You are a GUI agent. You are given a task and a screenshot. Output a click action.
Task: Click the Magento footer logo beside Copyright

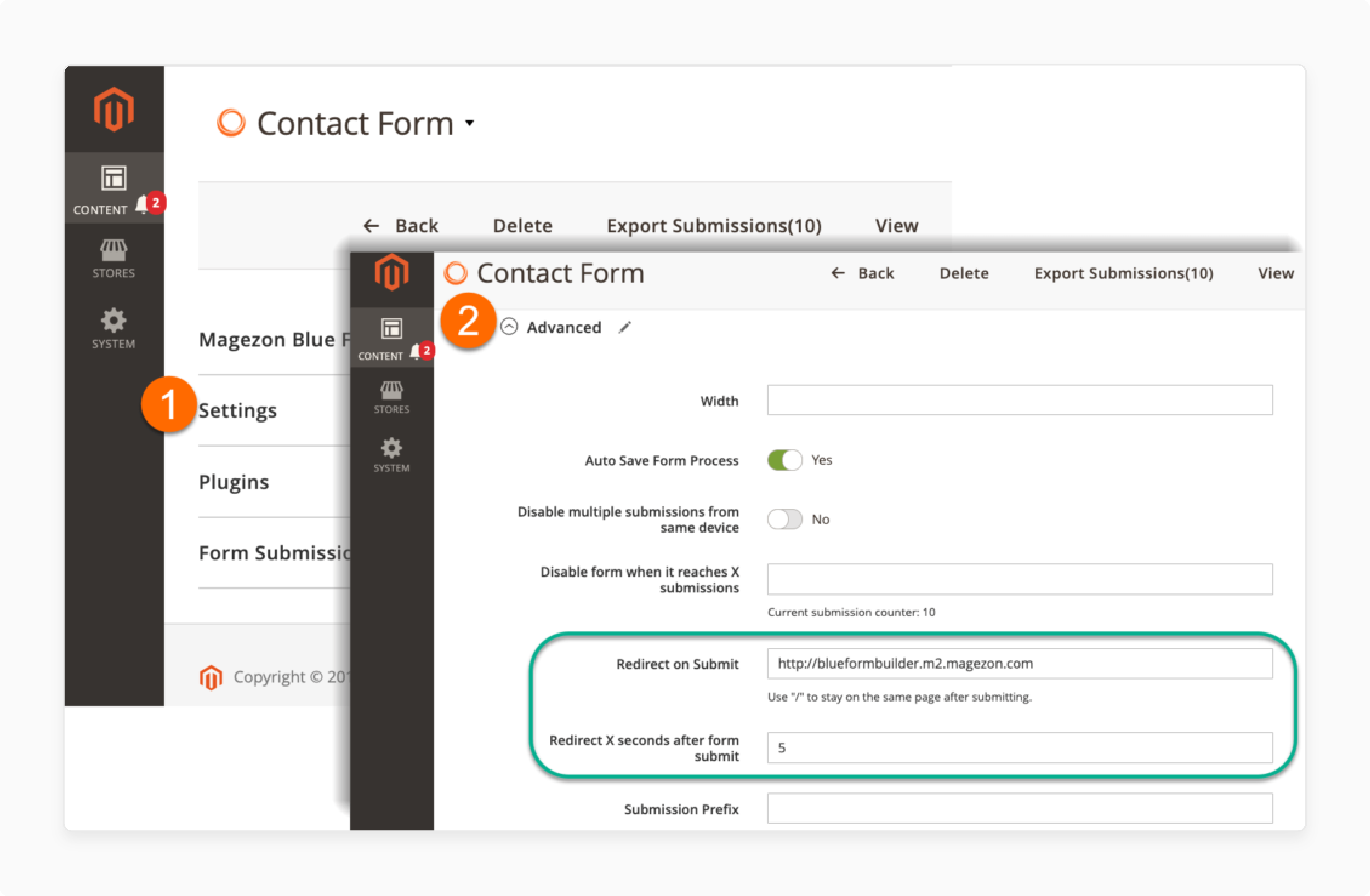[211, 677]
